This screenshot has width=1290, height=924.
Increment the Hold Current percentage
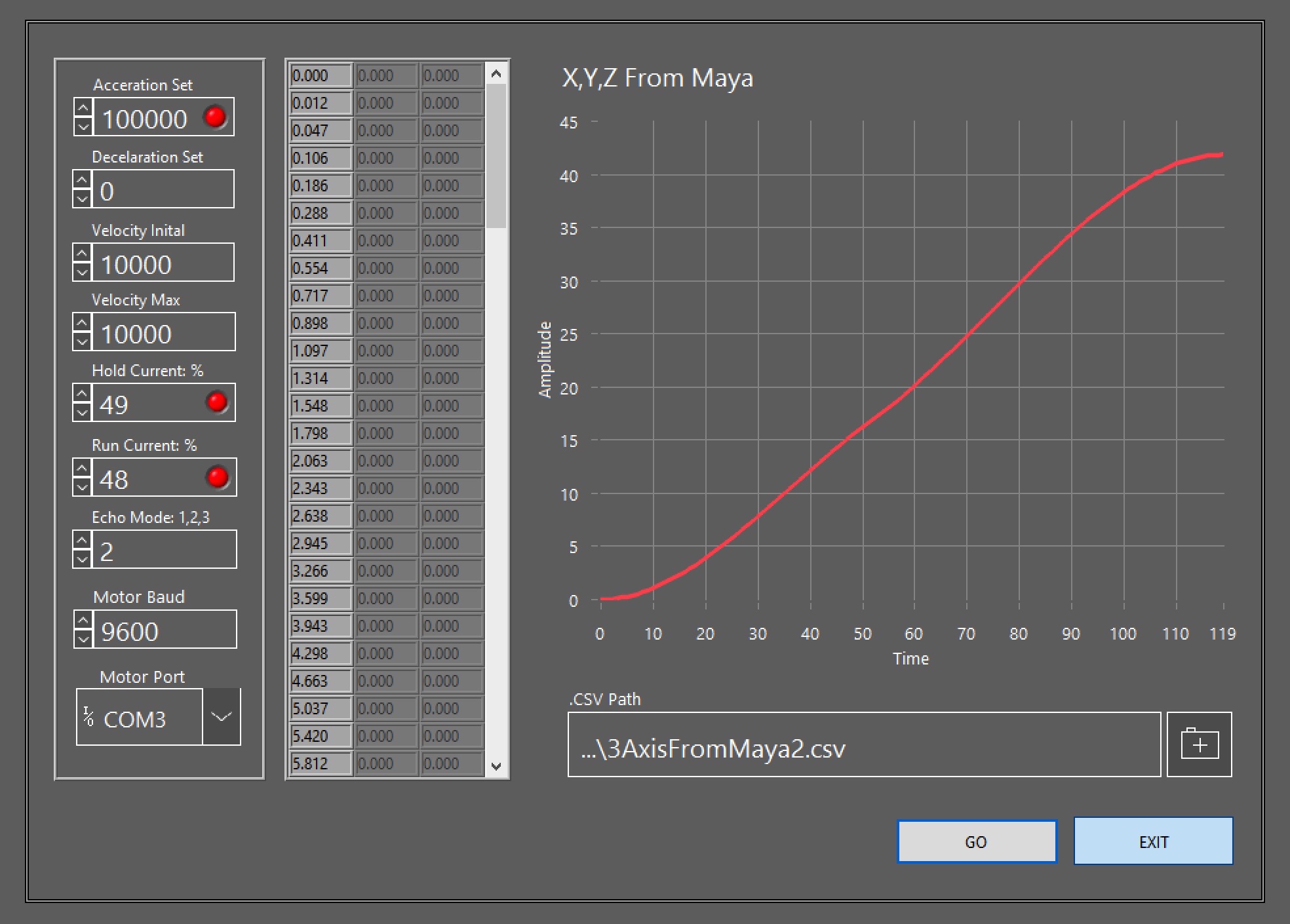[82, 393]
